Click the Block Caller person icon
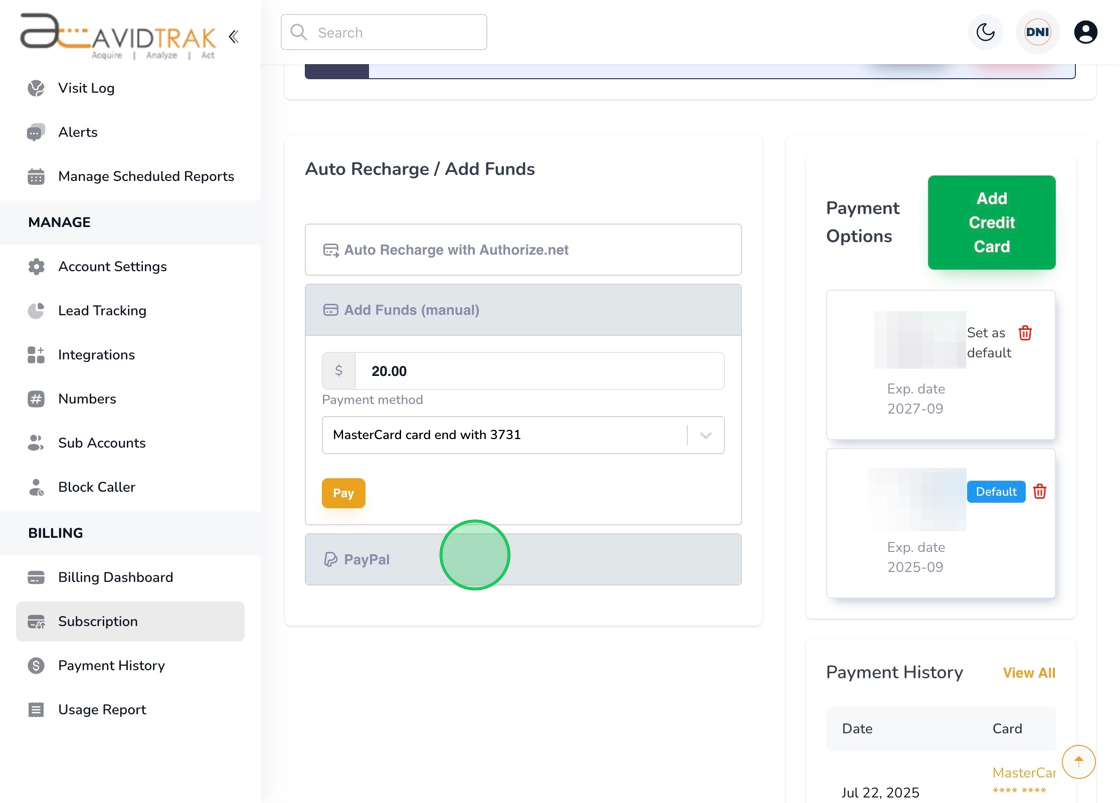This screenshot has width=1120, height=803. (x=36, y=487)
